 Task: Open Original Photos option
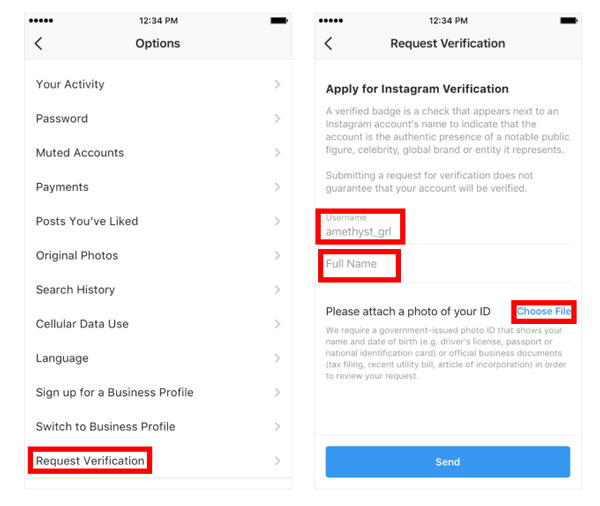(158, 255)
